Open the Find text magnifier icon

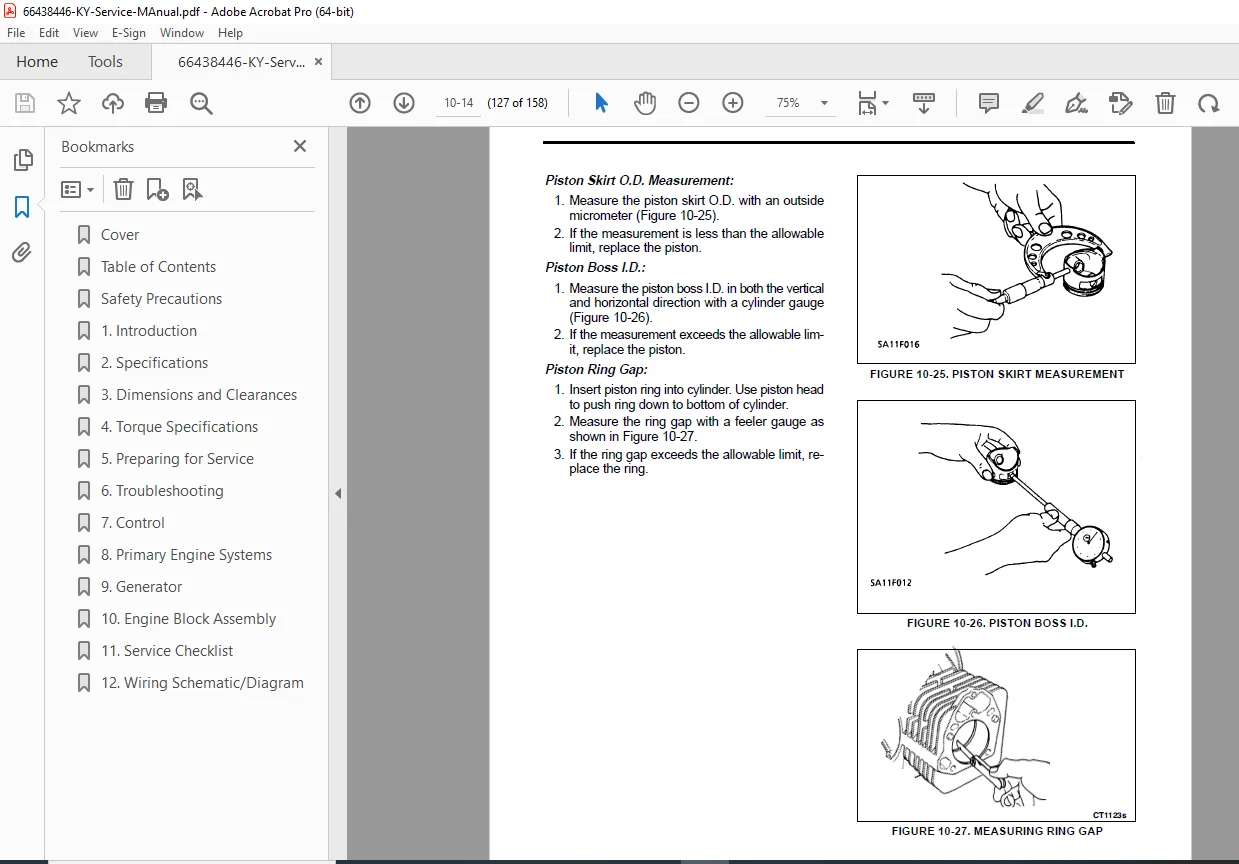(202, 103)
